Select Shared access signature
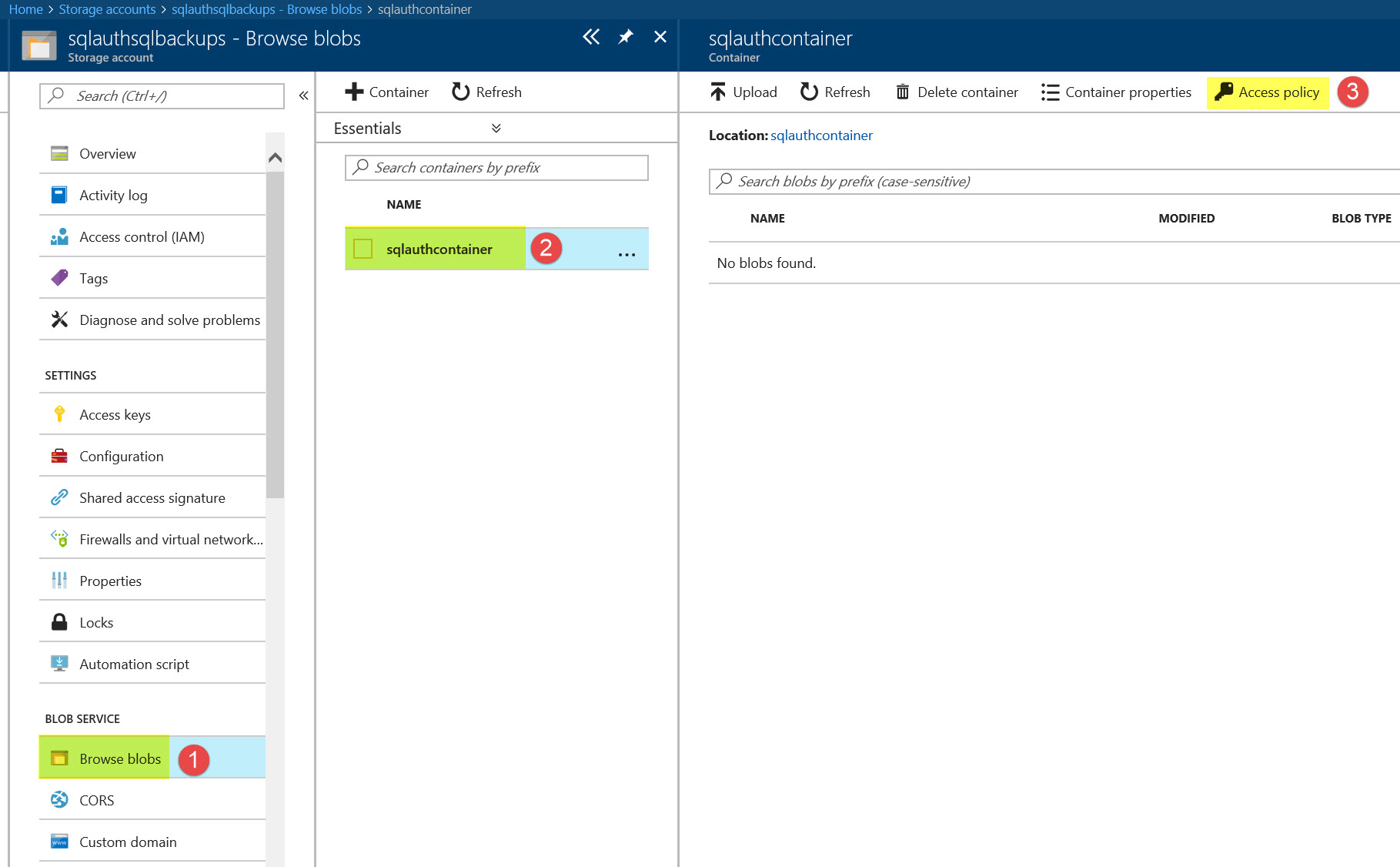Viewport: 1400px width, 867px height. pos(152,497)
